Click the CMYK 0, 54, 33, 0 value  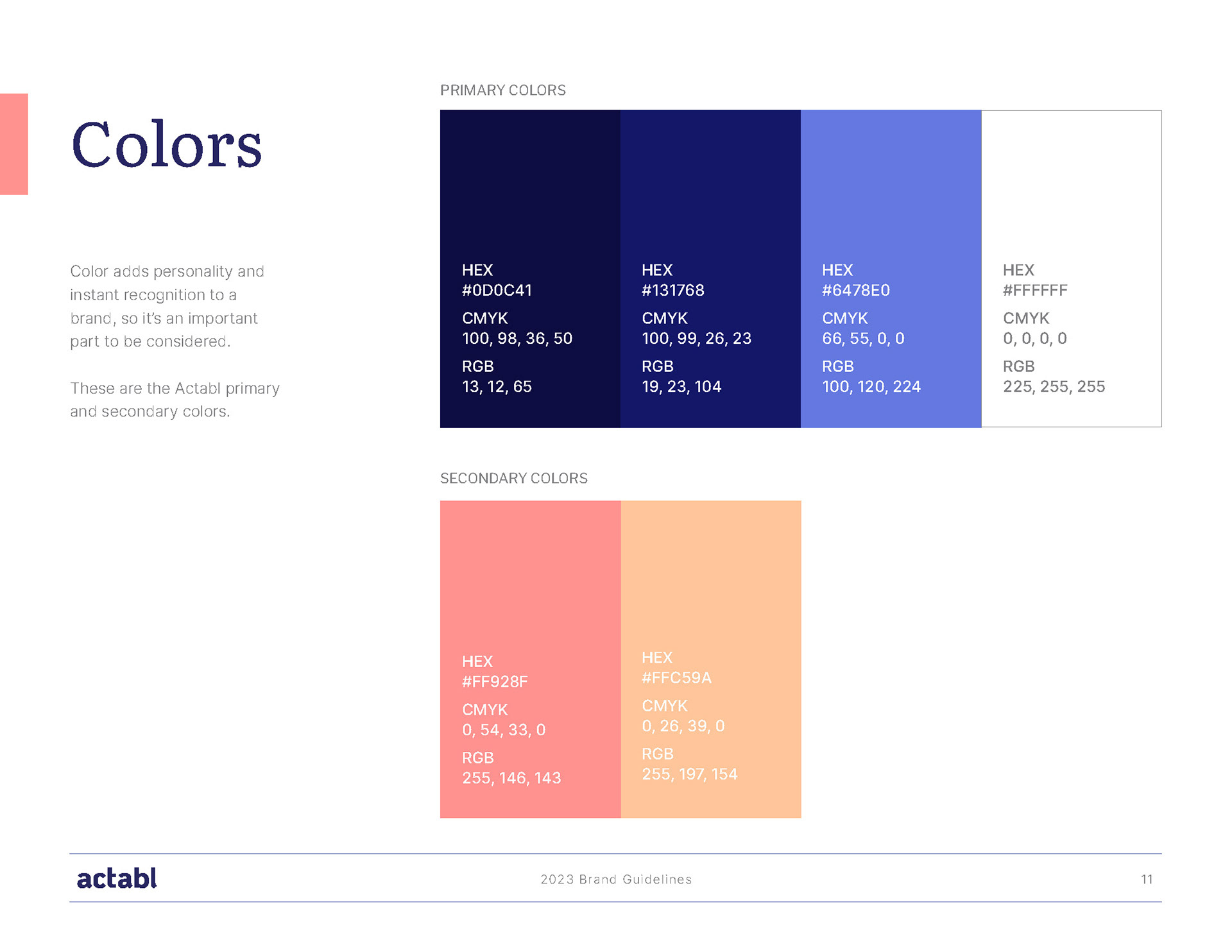point(504,730)
